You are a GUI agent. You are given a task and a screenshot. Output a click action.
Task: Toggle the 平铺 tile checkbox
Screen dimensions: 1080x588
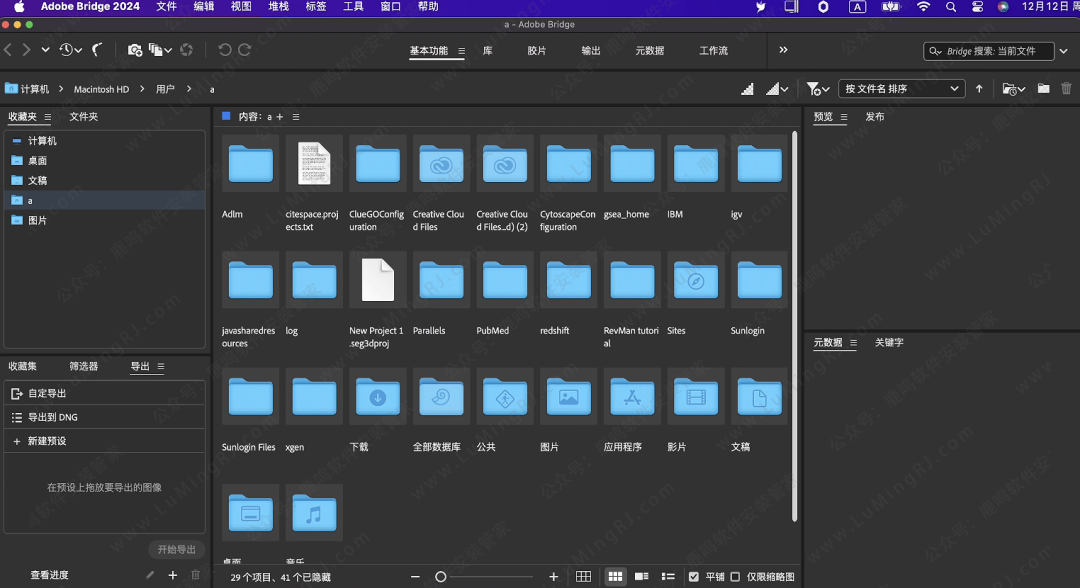tap(694, 577)
